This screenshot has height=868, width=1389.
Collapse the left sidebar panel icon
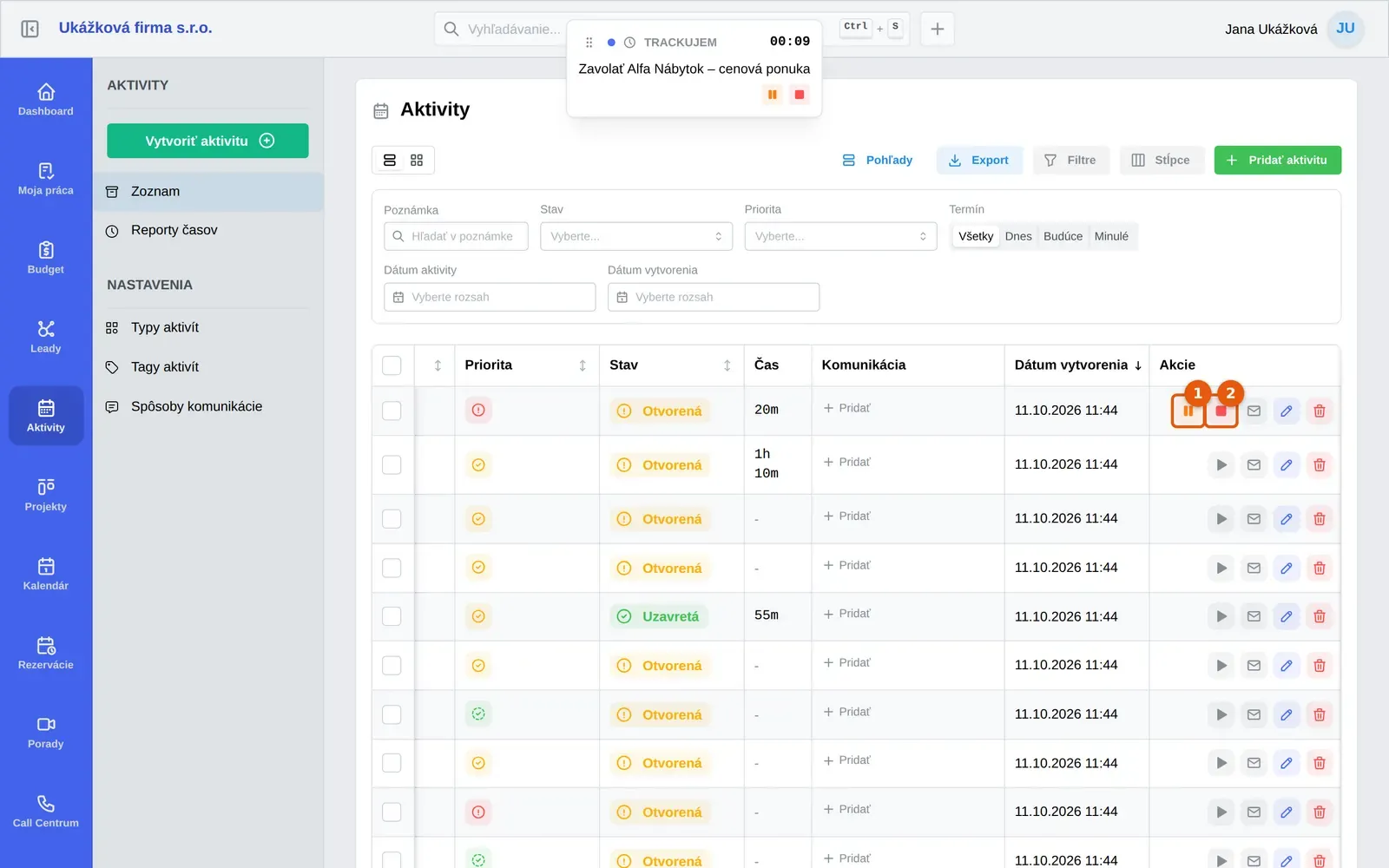pyautogui.click(x=30, y=29)
